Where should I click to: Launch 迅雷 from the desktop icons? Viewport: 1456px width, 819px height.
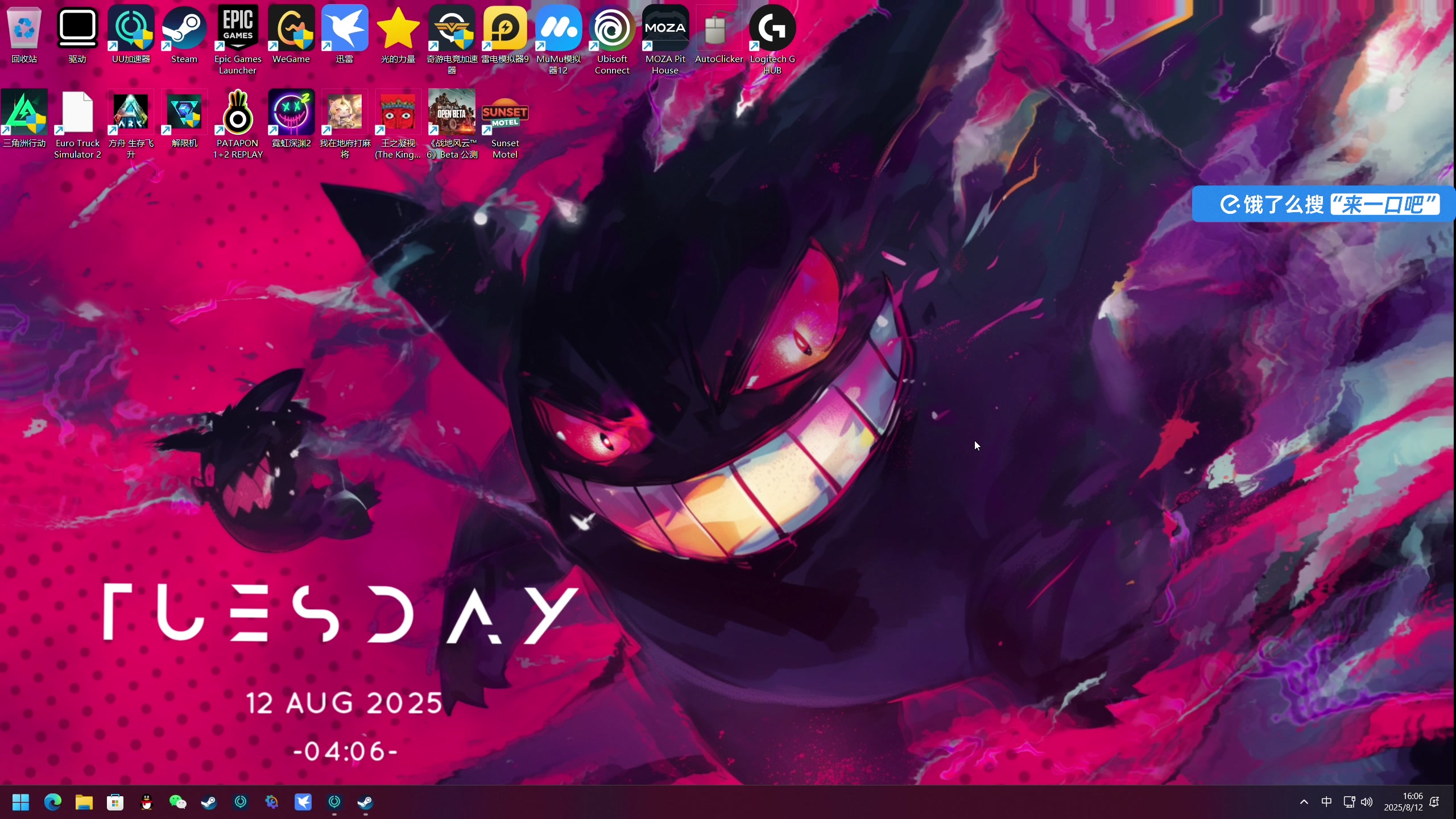pyautogui.click(x=345, y=35)
